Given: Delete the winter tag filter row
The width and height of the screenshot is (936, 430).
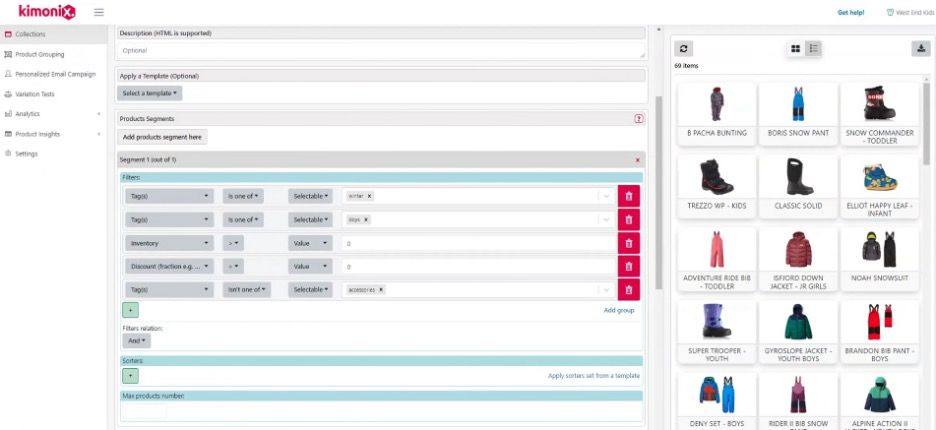Looking at the screenshot, I should coord(629,196).
